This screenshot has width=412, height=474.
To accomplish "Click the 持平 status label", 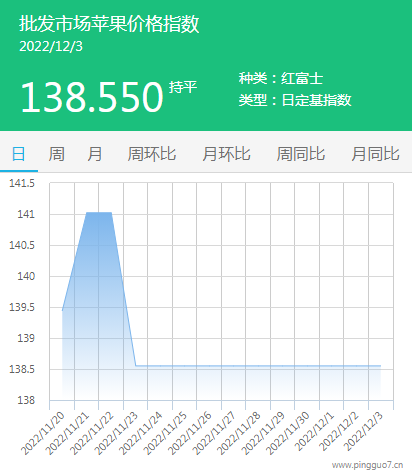I will coord(183,87).
